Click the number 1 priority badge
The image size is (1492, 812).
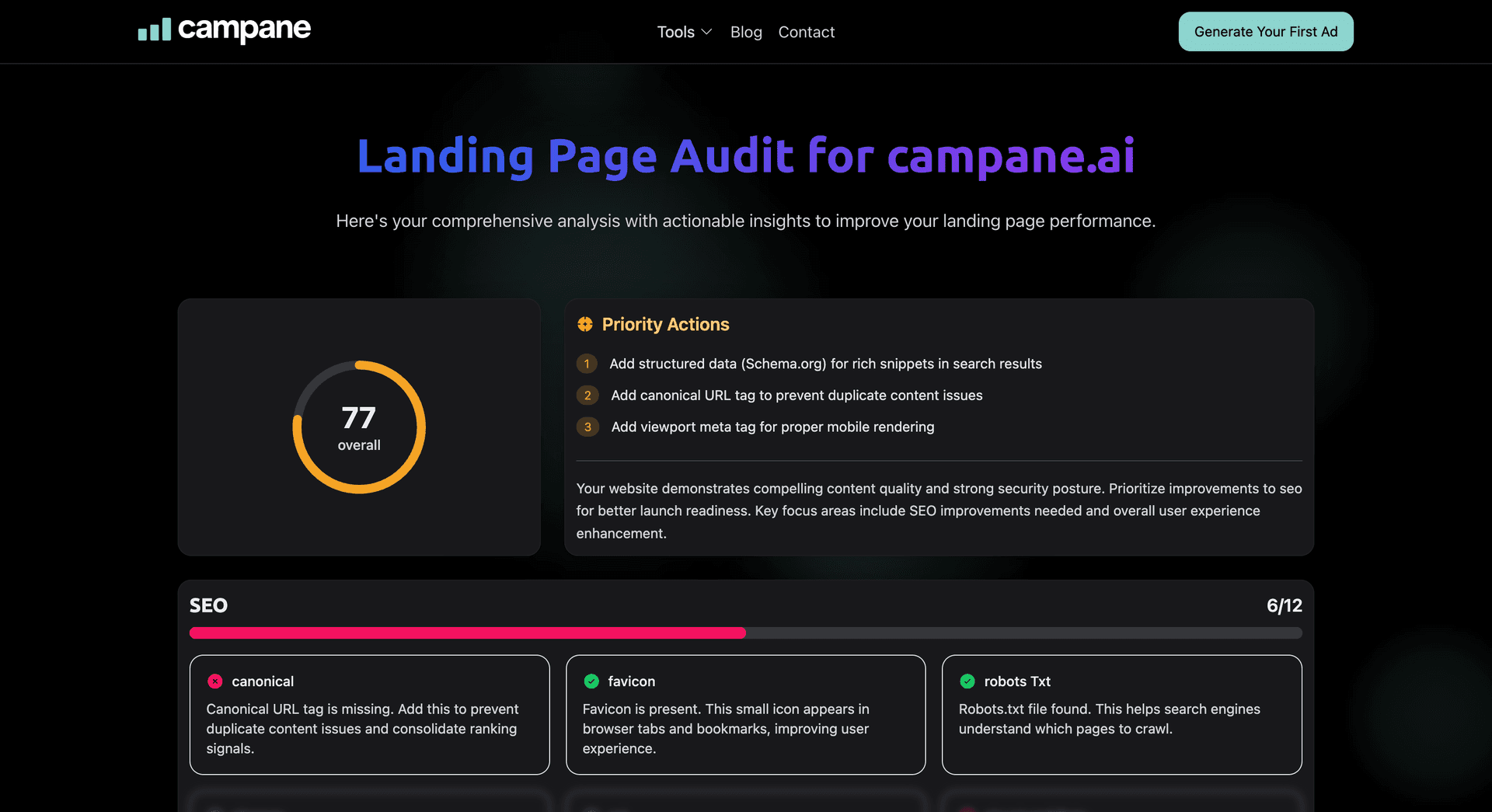point(587,364)
